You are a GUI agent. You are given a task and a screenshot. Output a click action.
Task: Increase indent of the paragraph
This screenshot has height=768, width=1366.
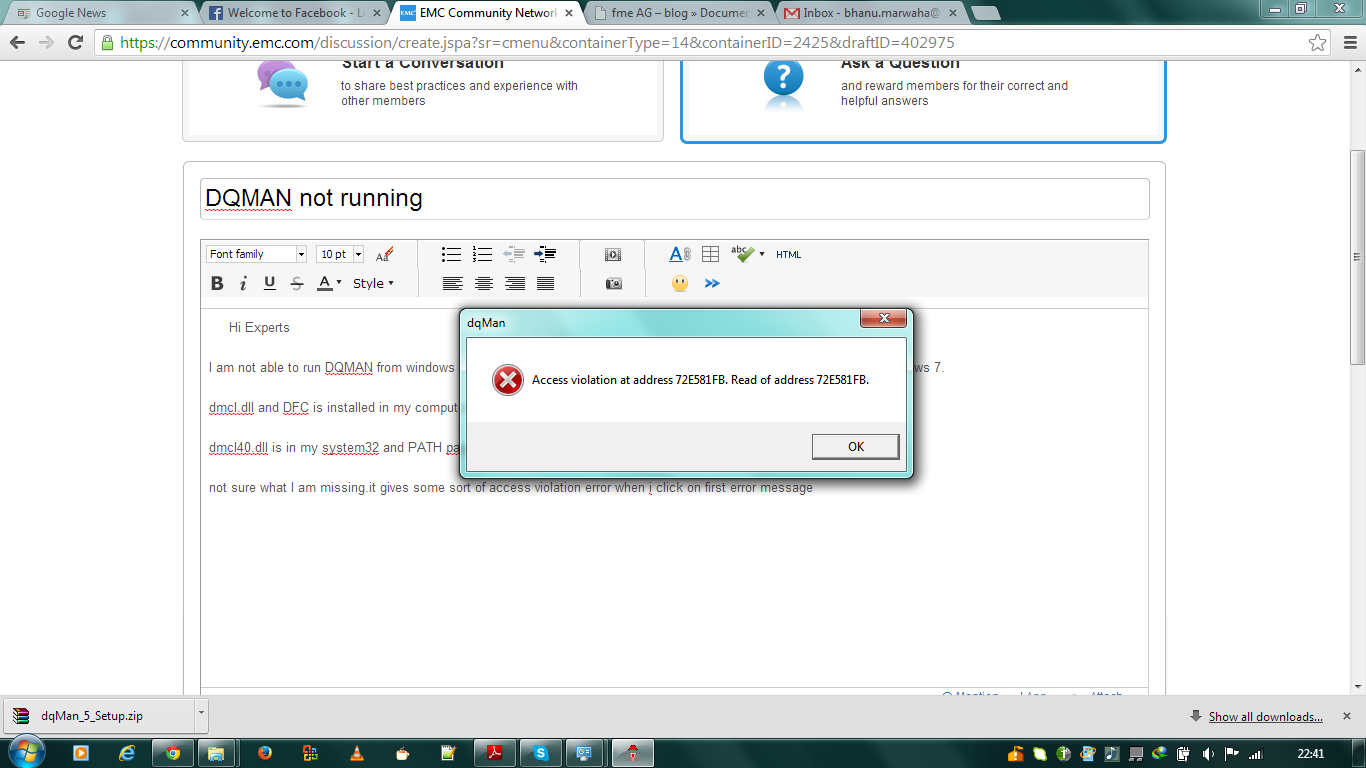pos(545,254)
